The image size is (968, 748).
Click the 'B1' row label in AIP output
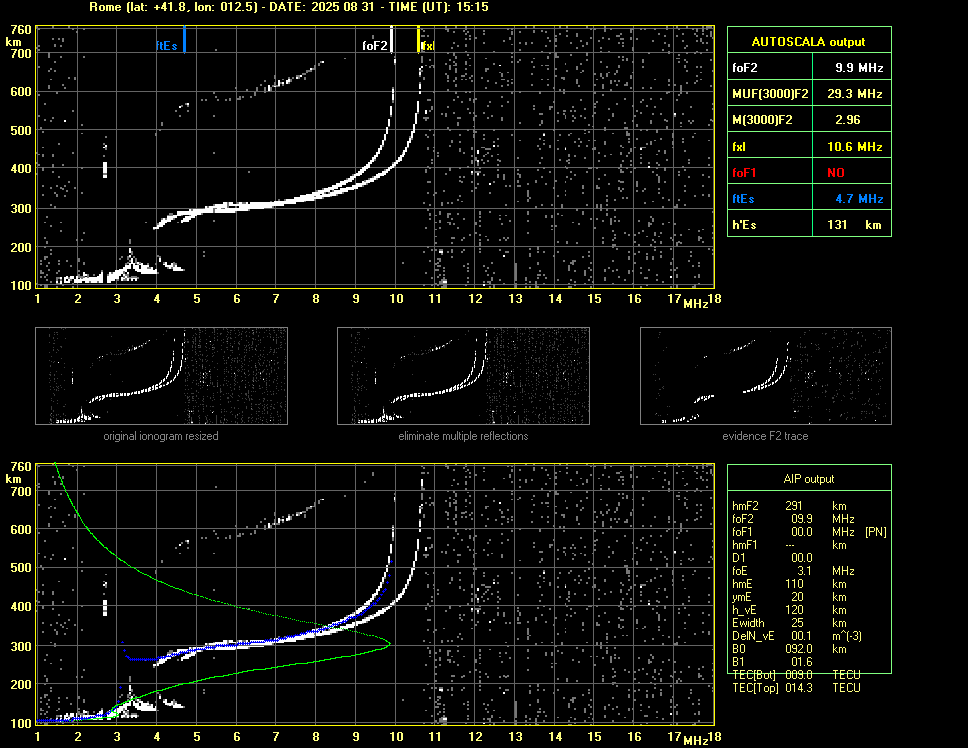click(738, 662)
